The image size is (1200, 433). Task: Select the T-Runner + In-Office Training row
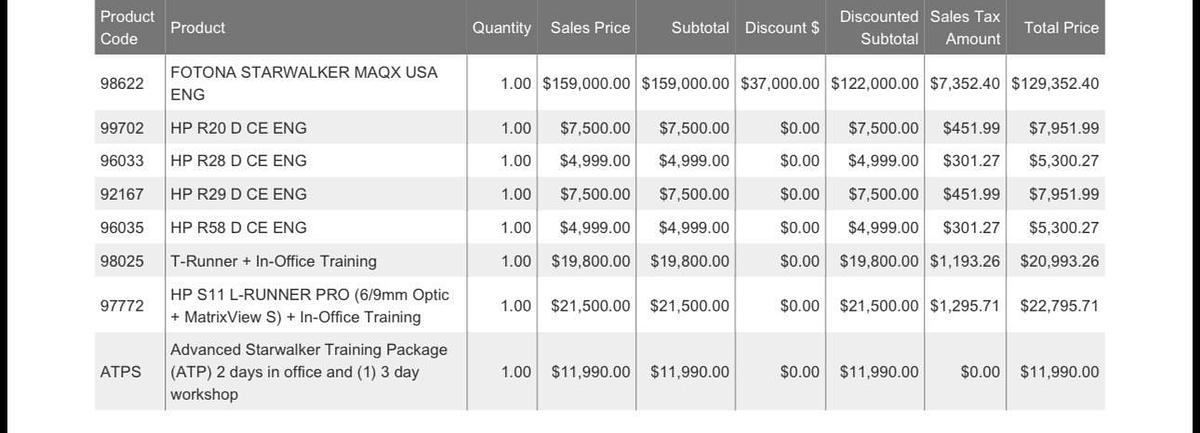[273, 261]
